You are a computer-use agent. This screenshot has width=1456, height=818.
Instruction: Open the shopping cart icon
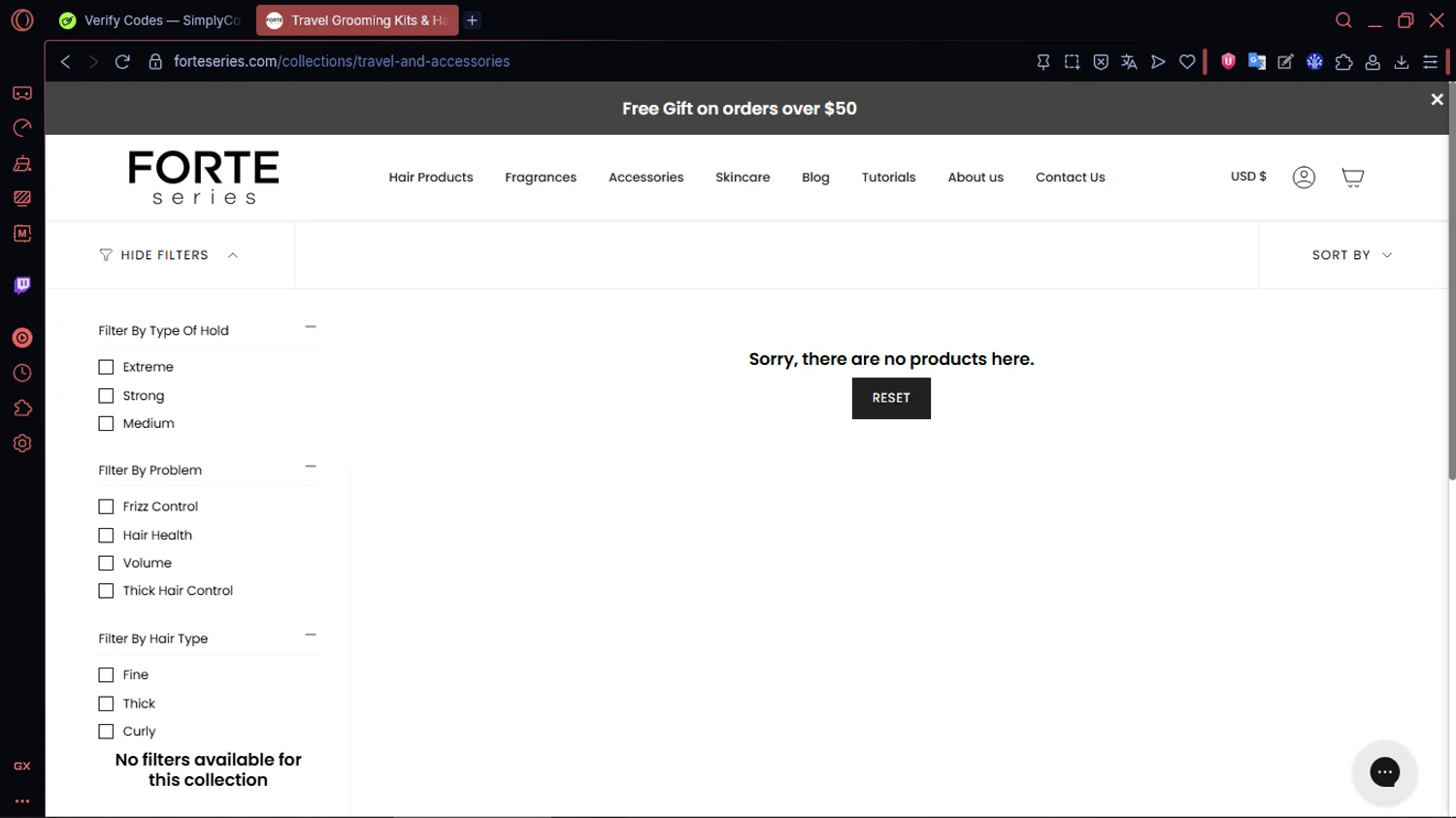1353,177
